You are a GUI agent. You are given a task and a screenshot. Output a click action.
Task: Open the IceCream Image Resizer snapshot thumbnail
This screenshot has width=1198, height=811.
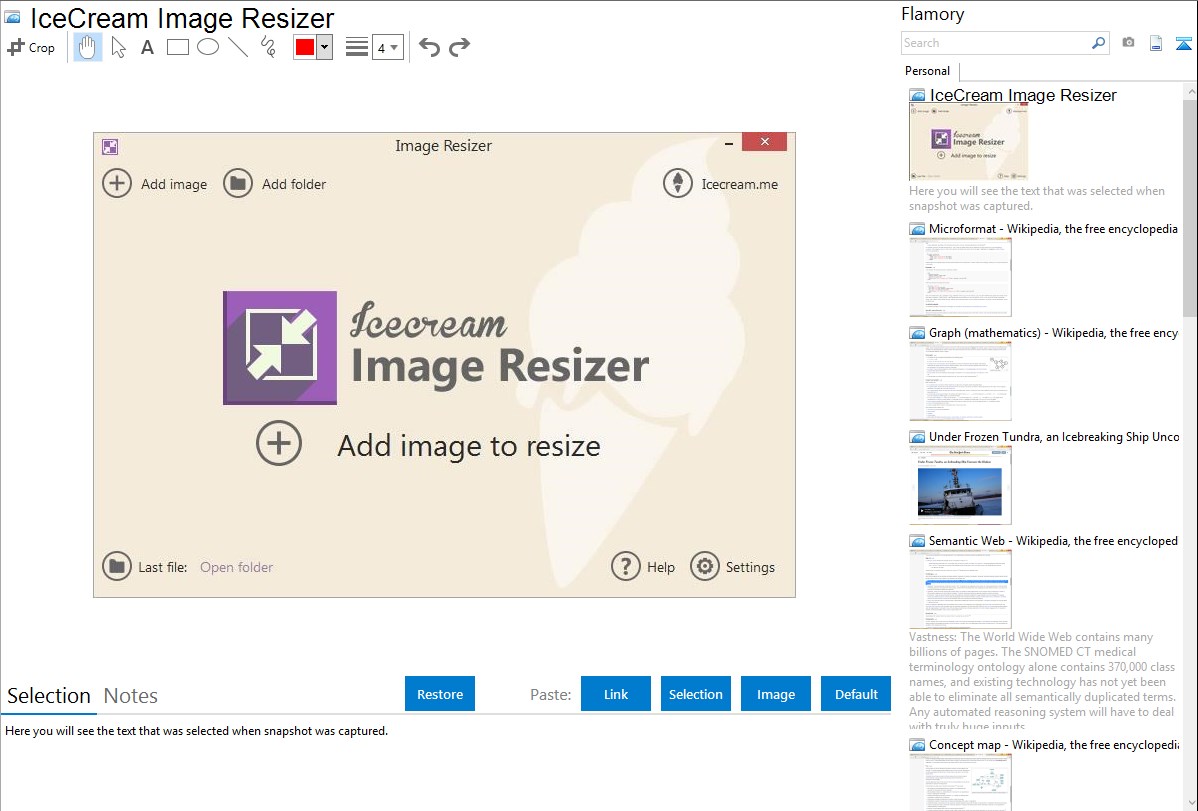click(x=968, y=143)
